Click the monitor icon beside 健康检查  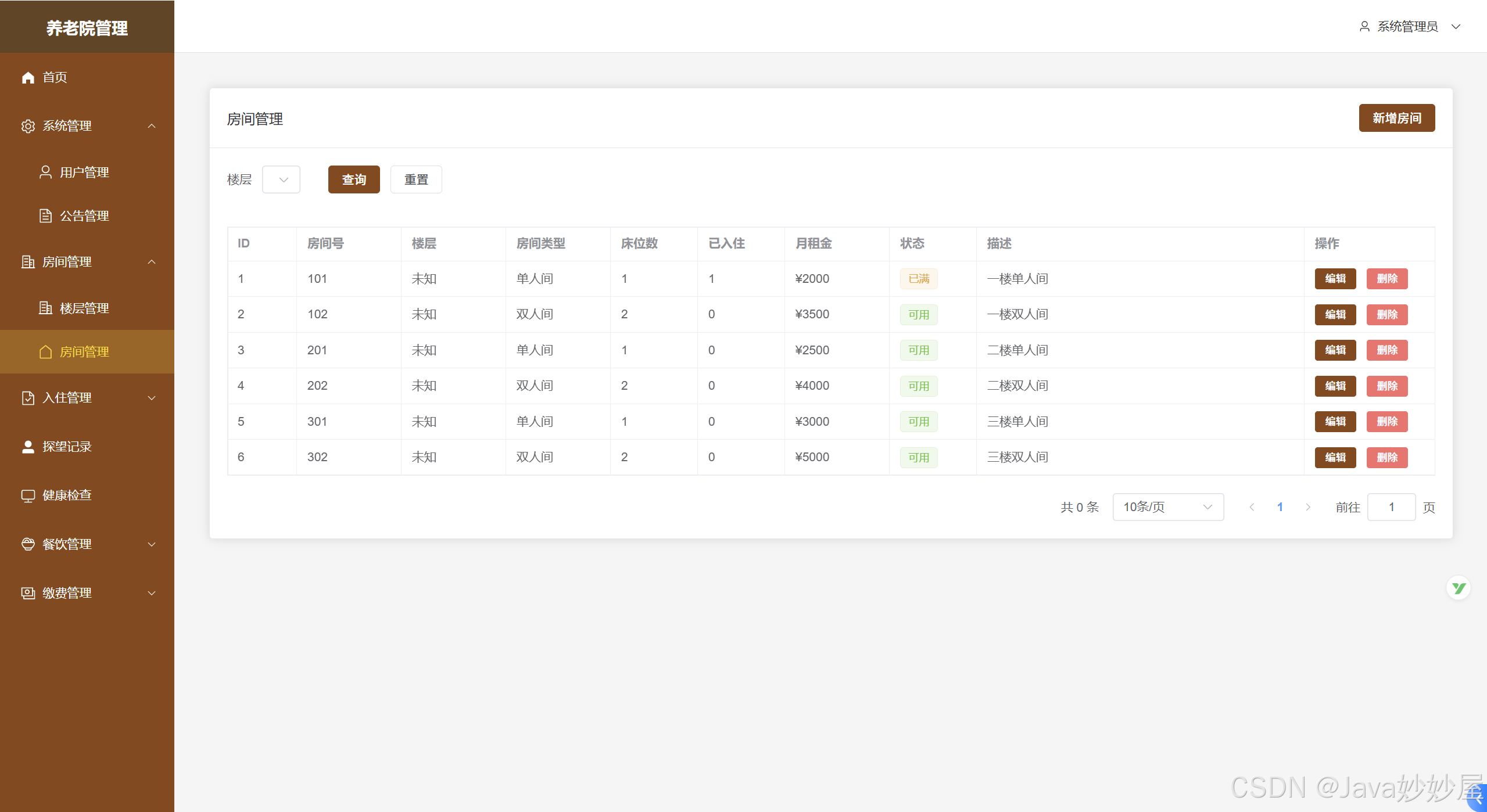pos(28,495)
